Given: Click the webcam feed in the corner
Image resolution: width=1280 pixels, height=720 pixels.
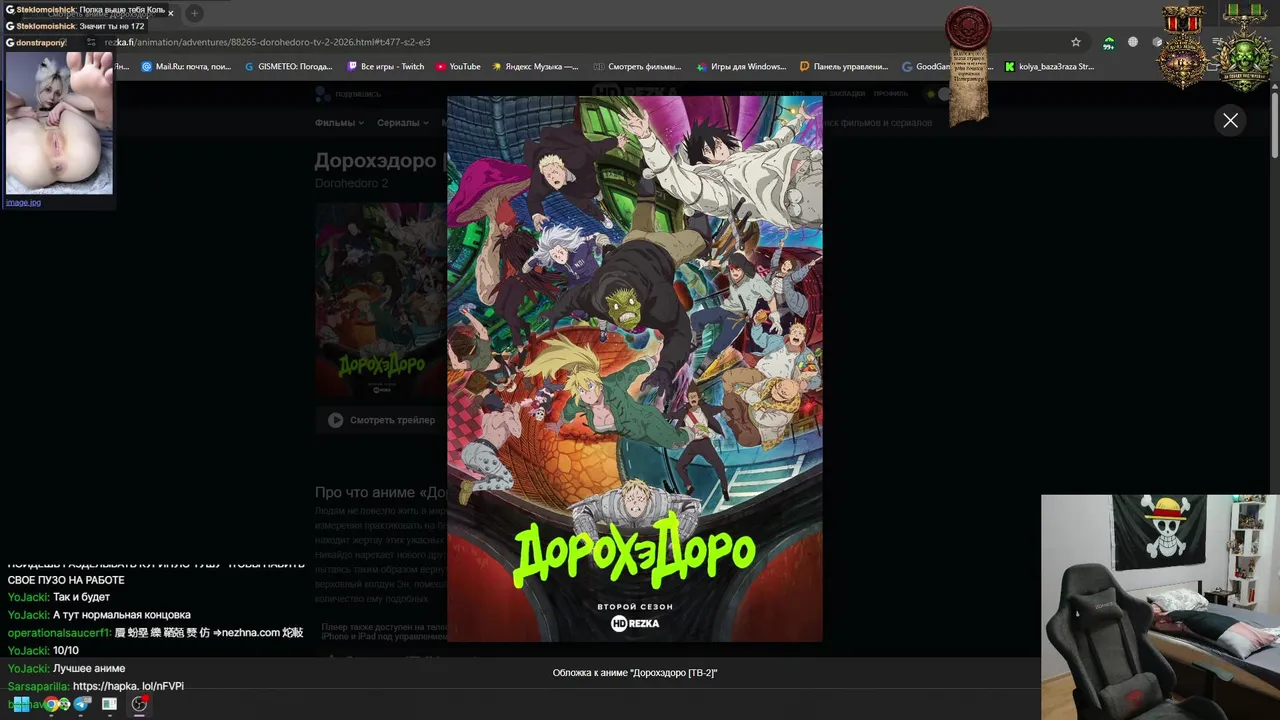Looking at the screenshot, I should click(x=1160, y=607).
